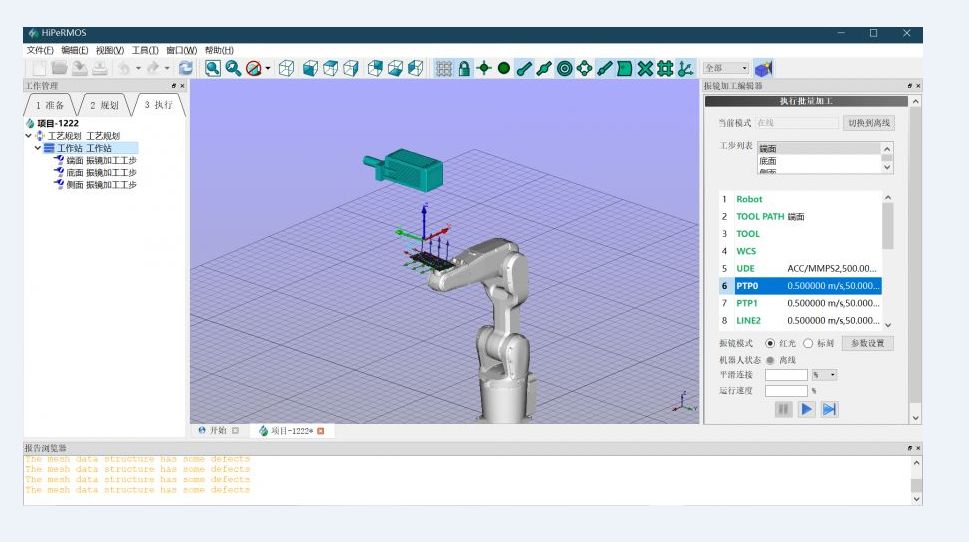Close the 项目-1222 document tab
The image size is (969, 542).
pos(320,431)
